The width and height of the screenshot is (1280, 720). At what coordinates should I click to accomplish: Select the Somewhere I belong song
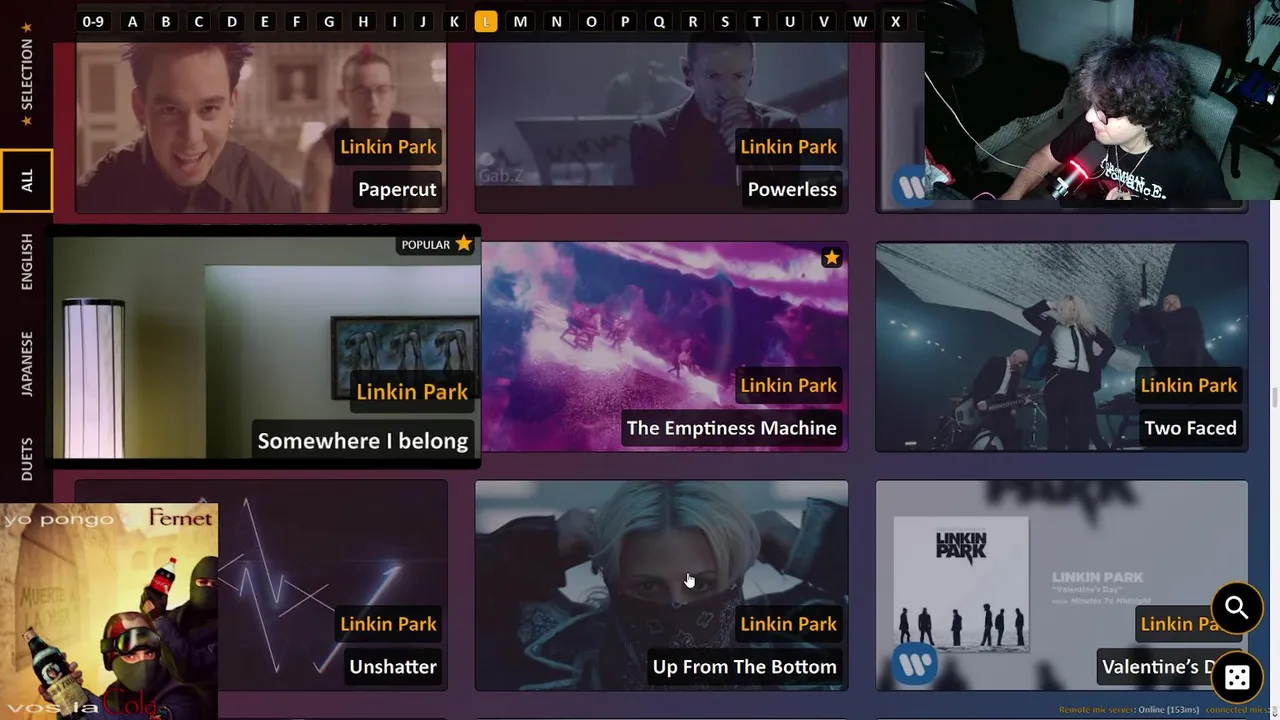[x=266, y=348]
